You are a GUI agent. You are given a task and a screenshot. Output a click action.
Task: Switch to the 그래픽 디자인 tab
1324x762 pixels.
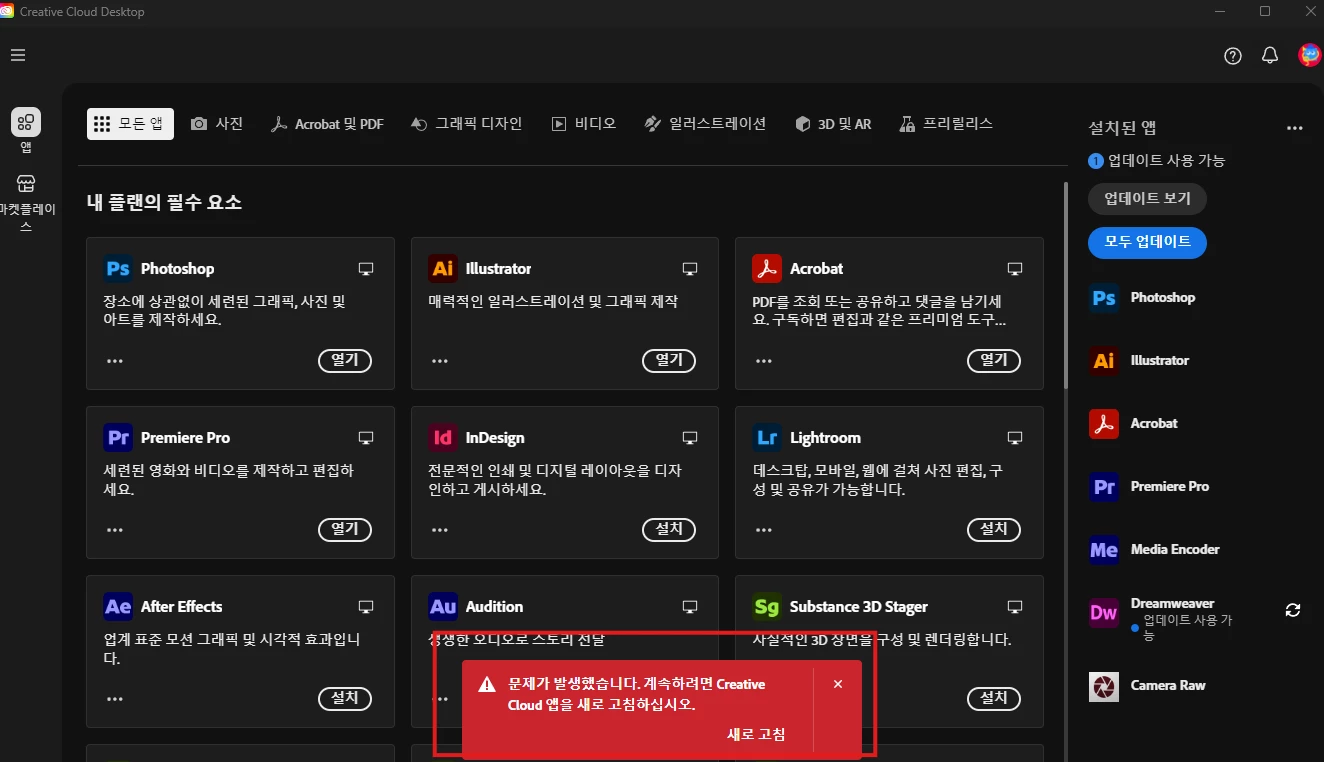pyautogui.click(x=467, y=124)
